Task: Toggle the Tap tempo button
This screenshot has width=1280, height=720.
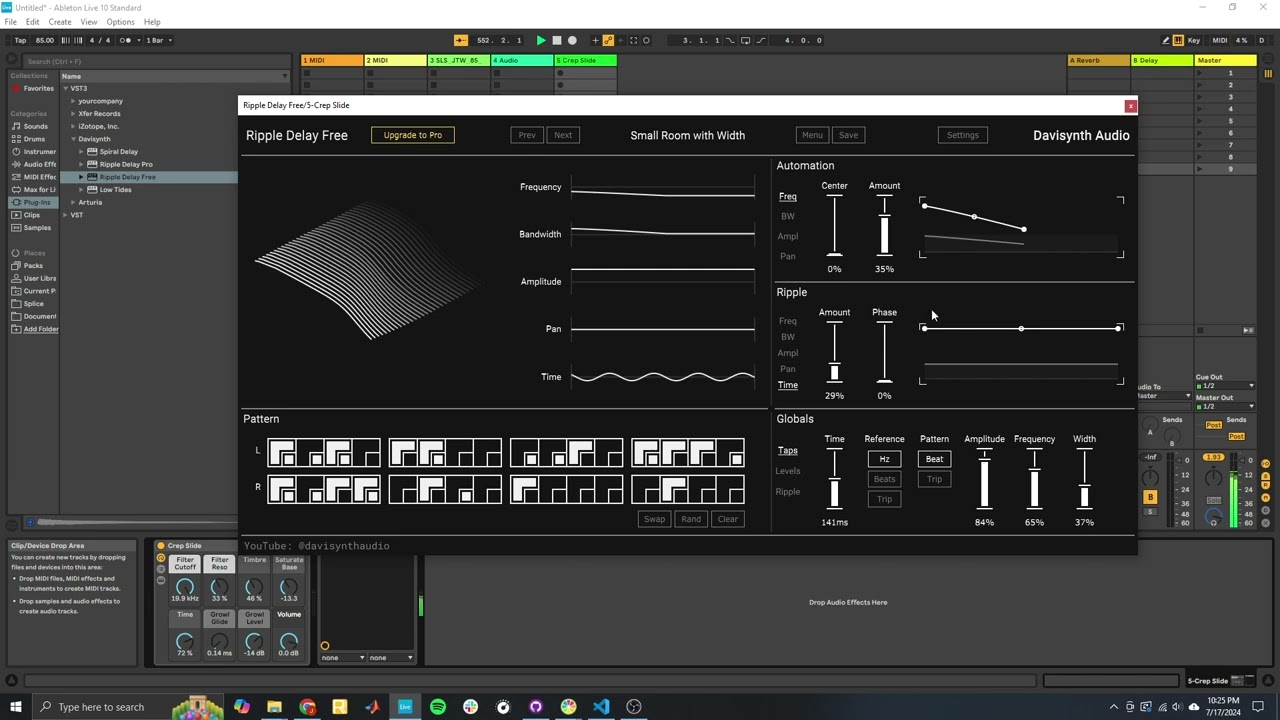Action: pos(19,40)
